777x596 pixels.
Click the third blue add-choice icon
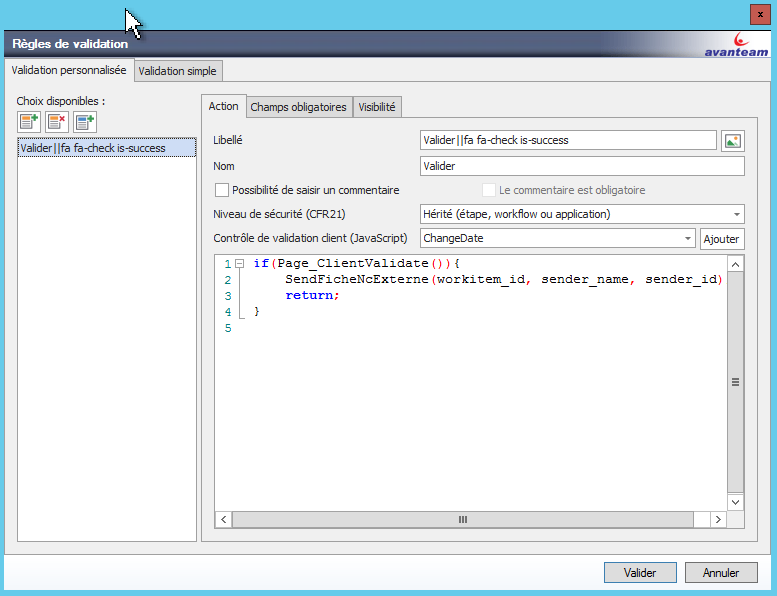tap(85, 122)
